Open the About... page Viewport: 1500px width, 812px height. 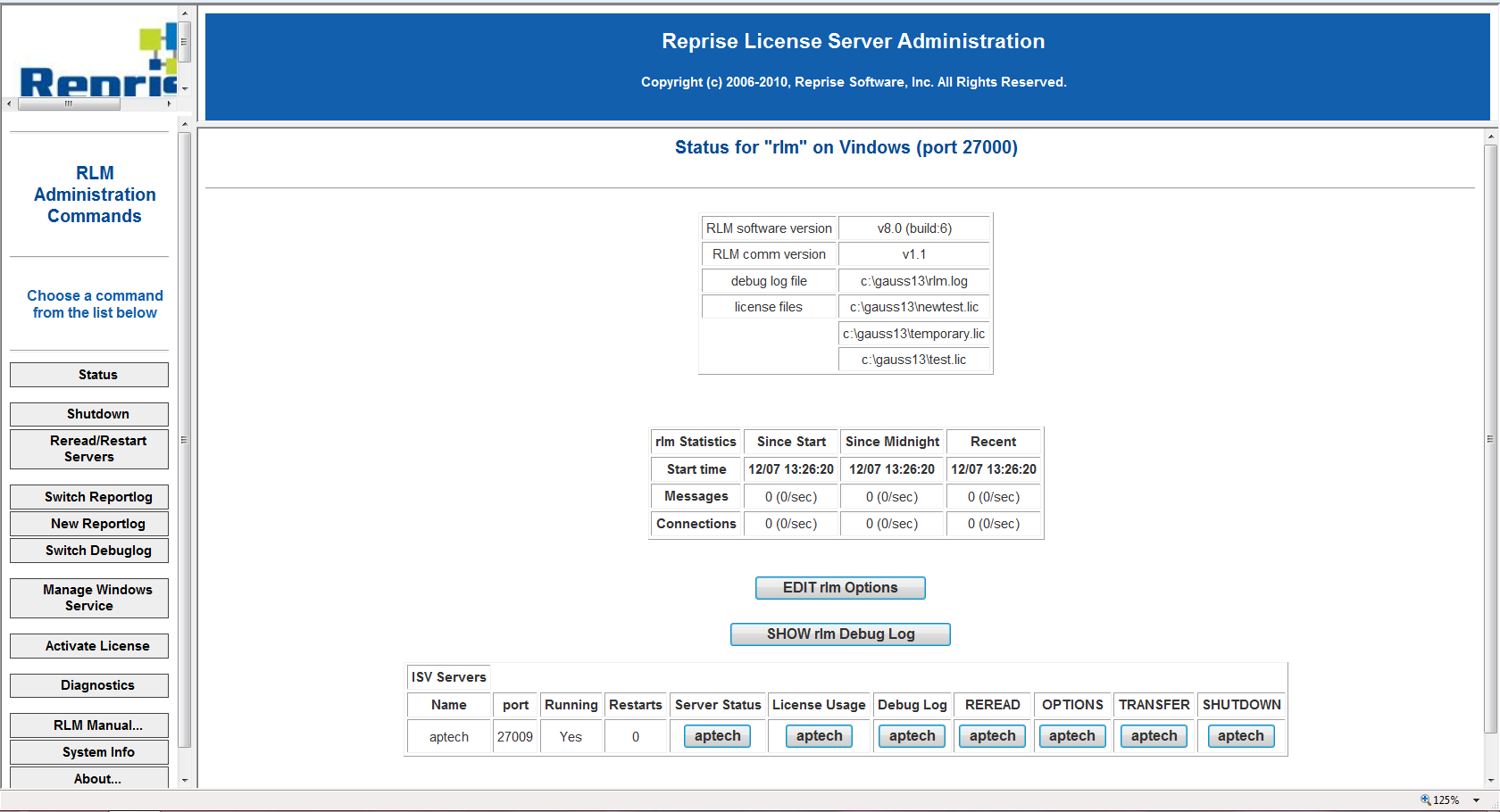(x=88, y=777)
